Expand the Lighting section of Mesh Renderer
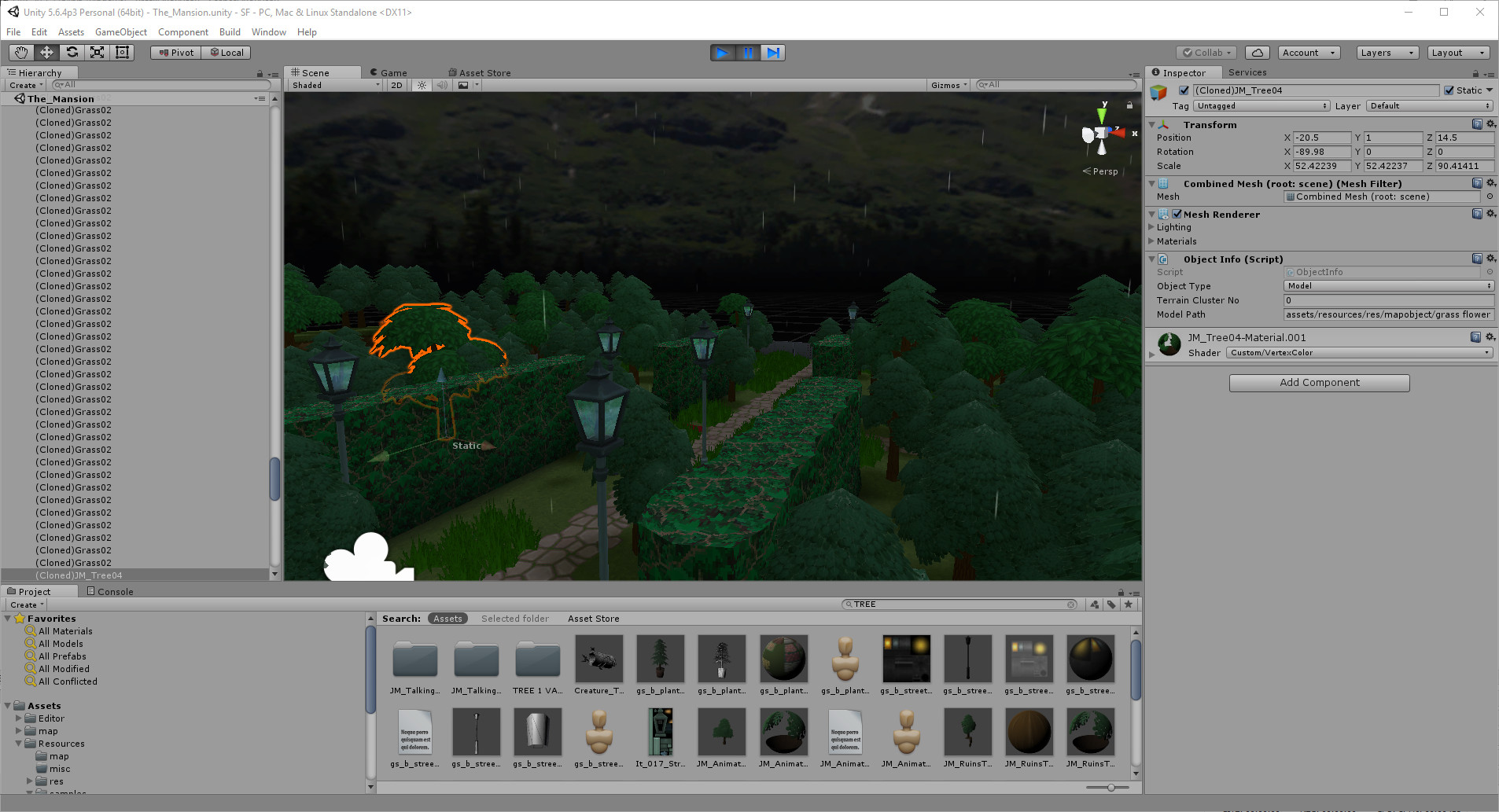The width and height of the screenshot is (1499, 812). [x=1154, y=227]
